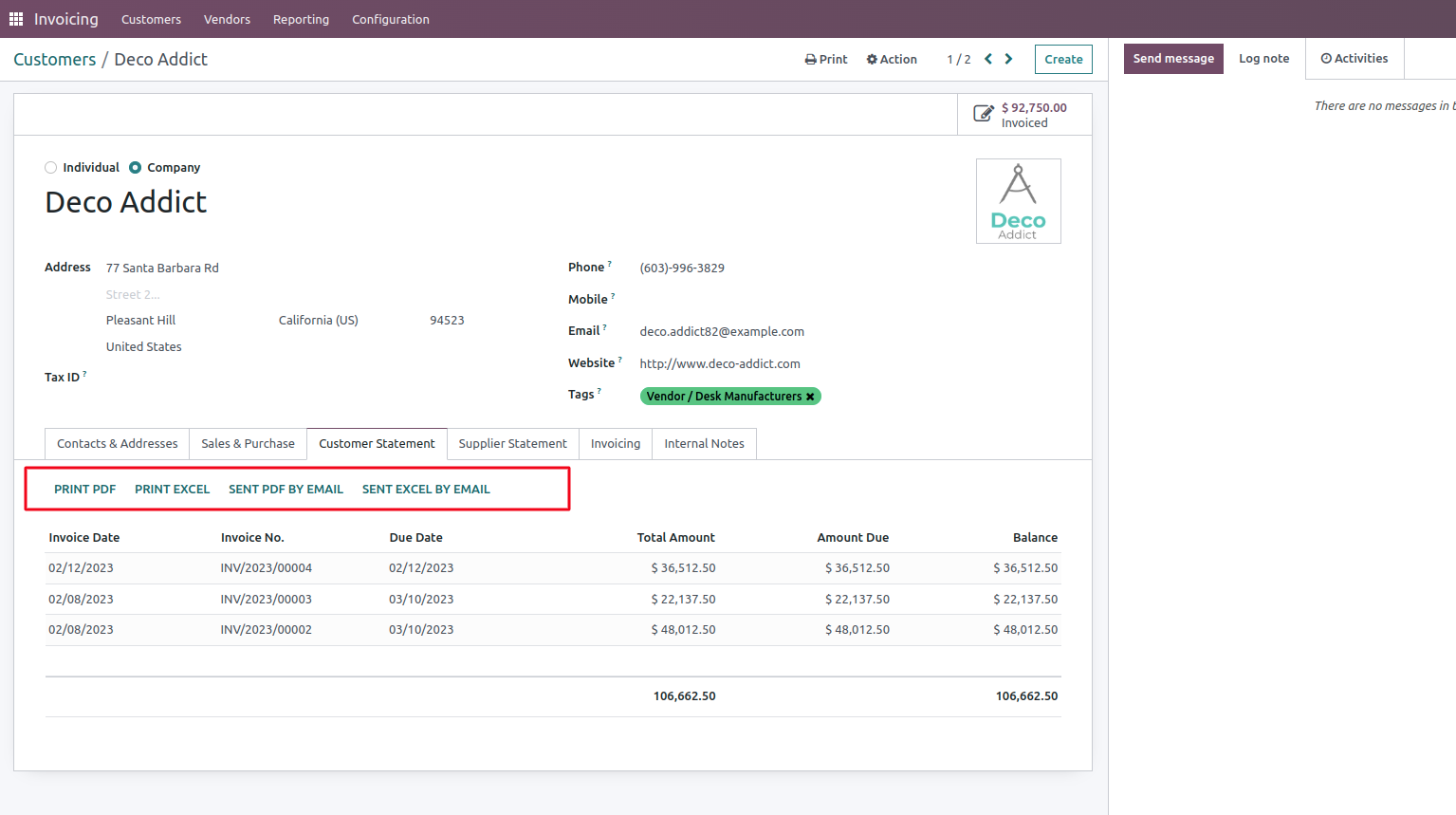
Task: Switch to Contacts & Addresses tab
Action: pos(117,444)
